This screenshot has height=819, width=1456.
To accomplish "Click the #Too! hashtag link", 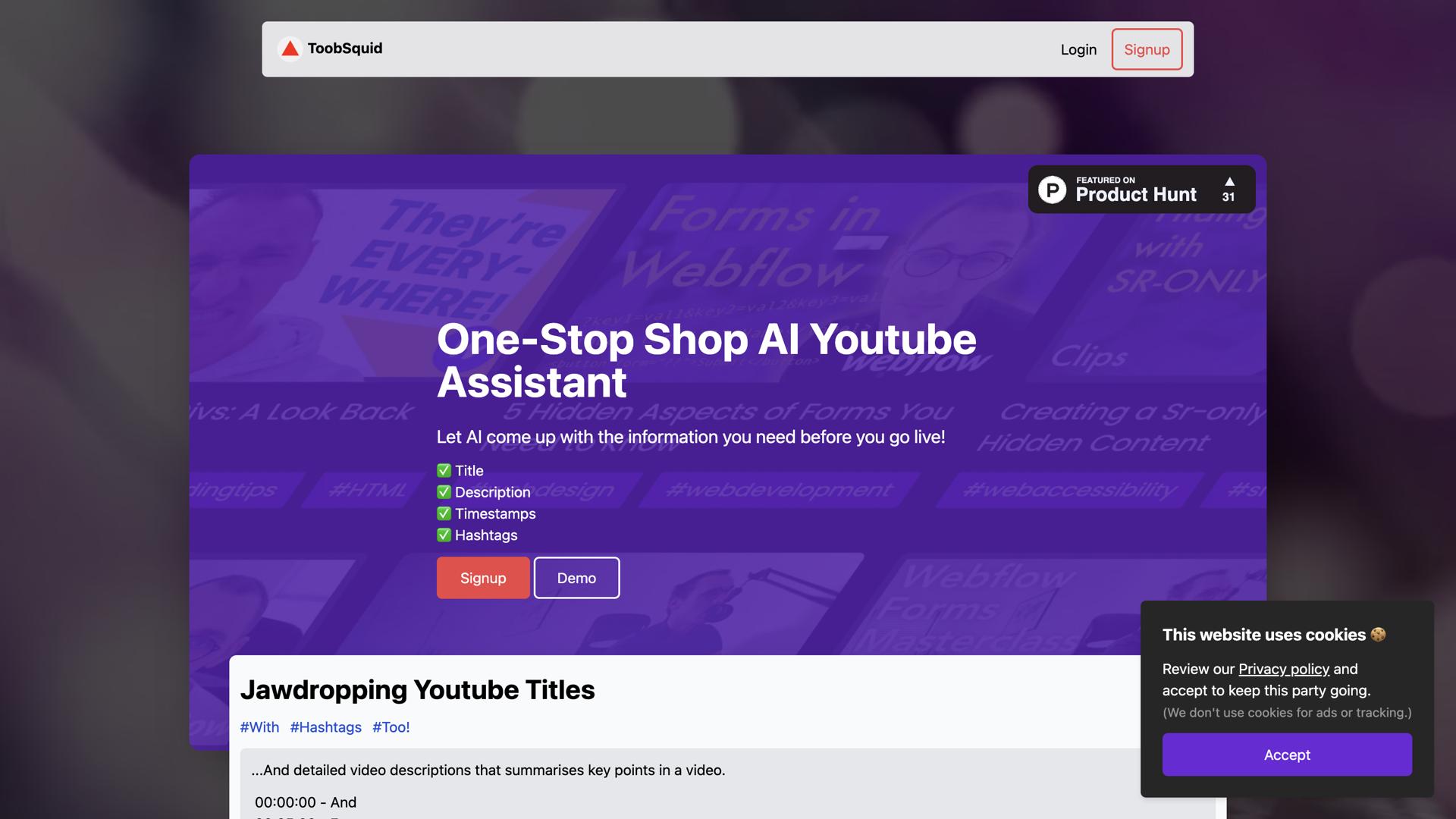I will (391, 727).
